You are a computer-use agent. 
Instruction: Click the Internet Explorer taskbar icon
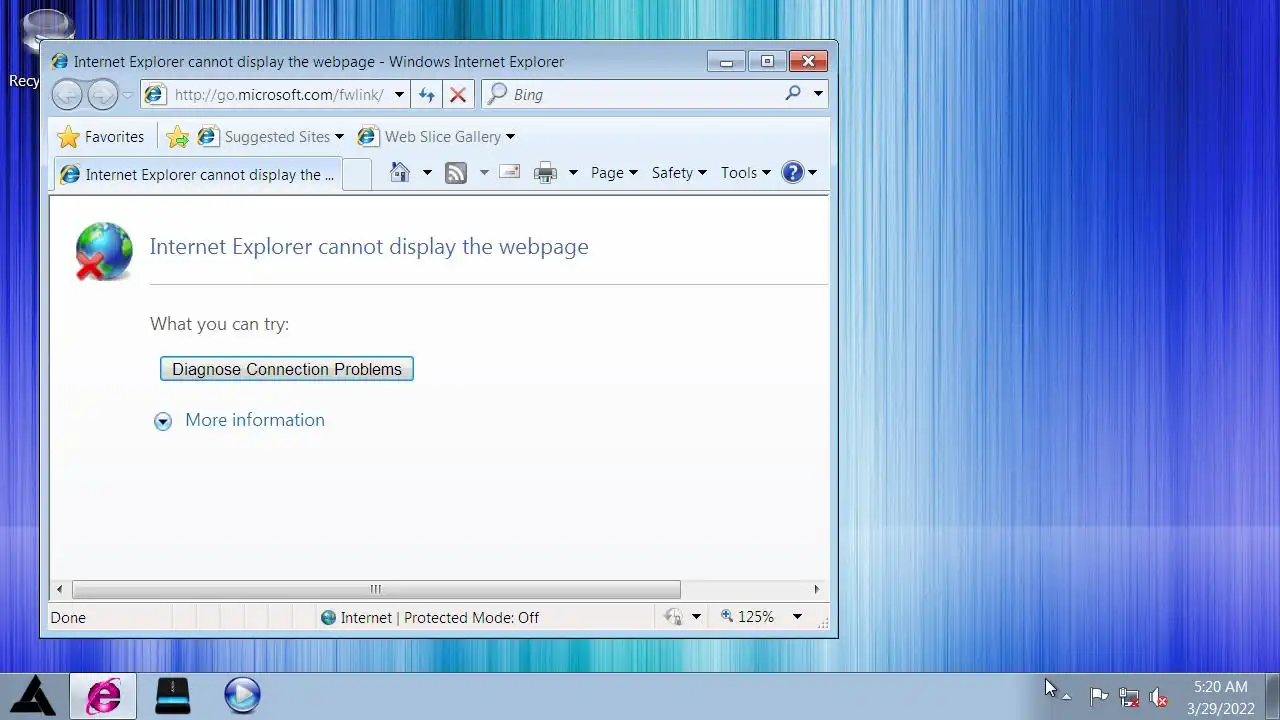point(103,696)
